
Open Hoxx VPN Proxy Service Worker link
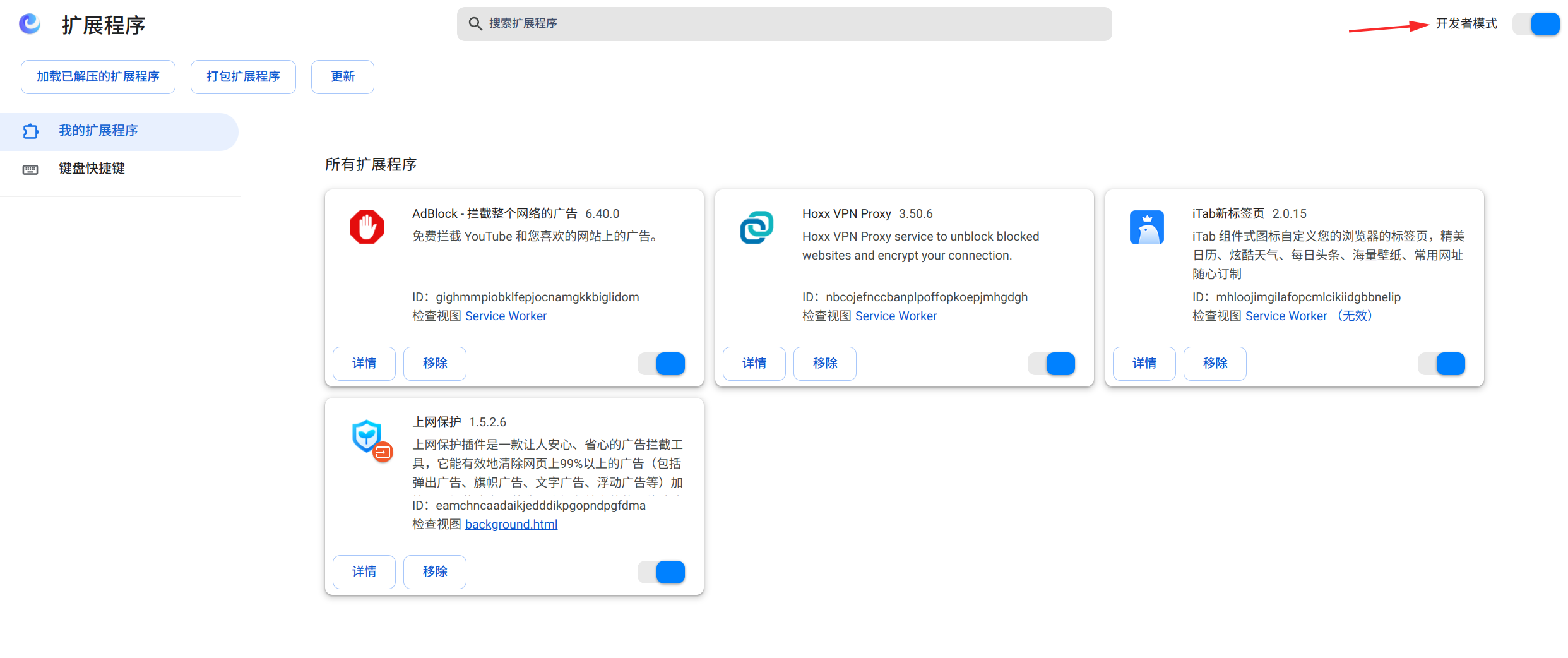point(896,316)
